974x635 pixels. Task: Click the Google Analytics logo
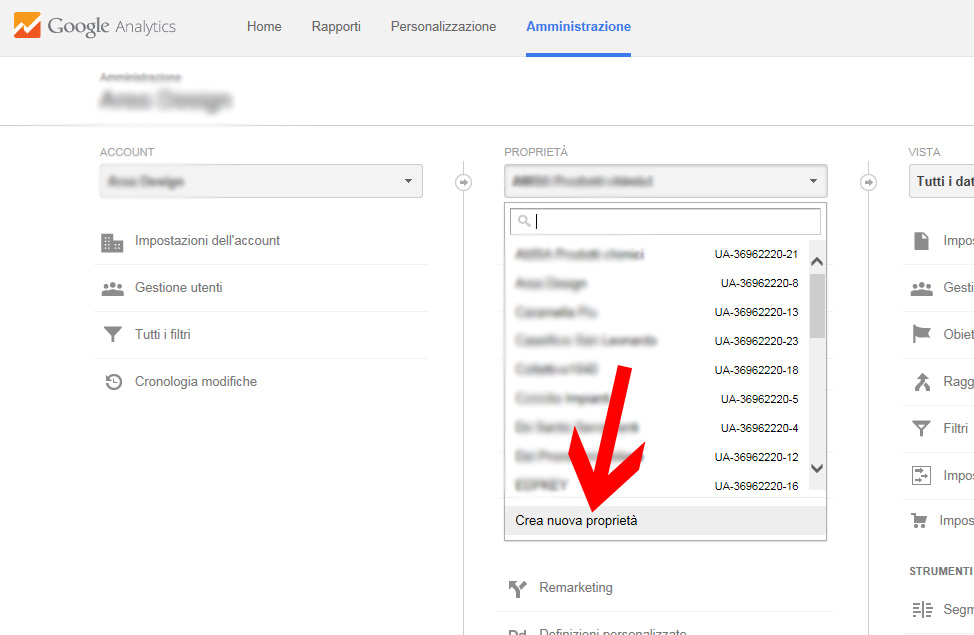[95, 27]
